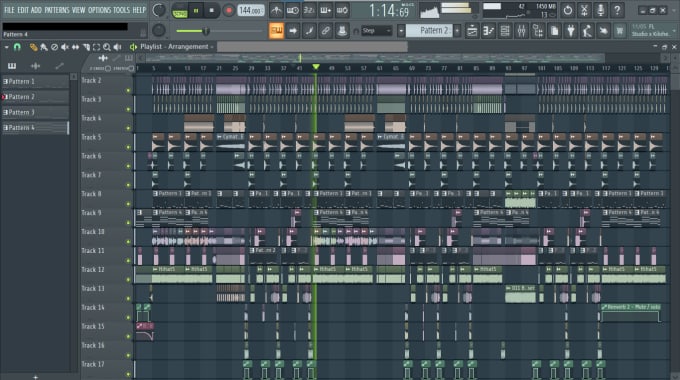Mute Track 15 using its green dot
The width and height of the screenshot is (680, 380).
coord(128,336)
